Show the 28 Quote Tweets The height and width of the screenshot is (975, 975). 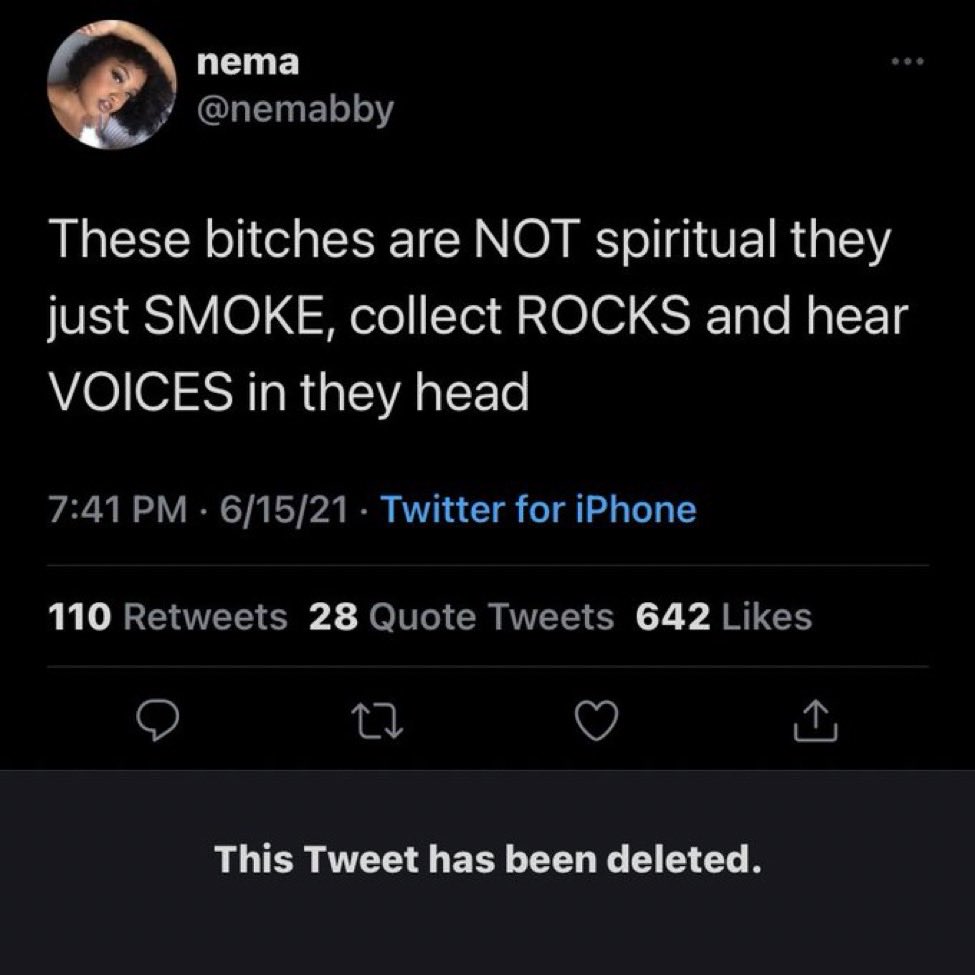[x=461, y=617]
